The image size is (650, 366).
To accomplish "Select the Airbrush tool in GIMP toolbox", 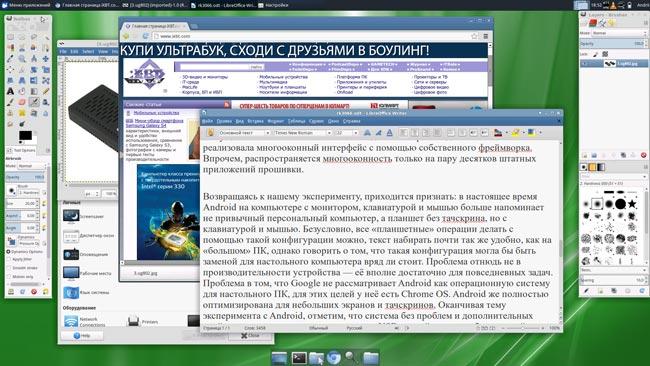I will click(34, 102).
